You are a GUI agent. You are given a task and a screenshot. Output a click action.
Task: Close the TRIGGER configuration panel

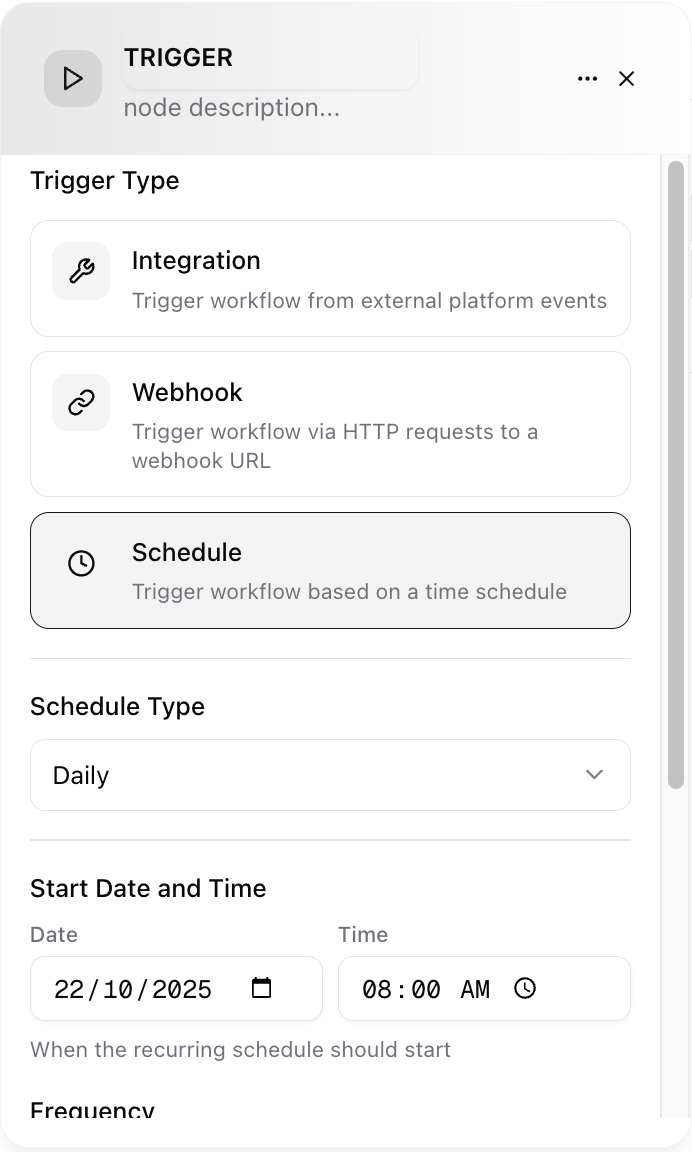tap(626, 78)
